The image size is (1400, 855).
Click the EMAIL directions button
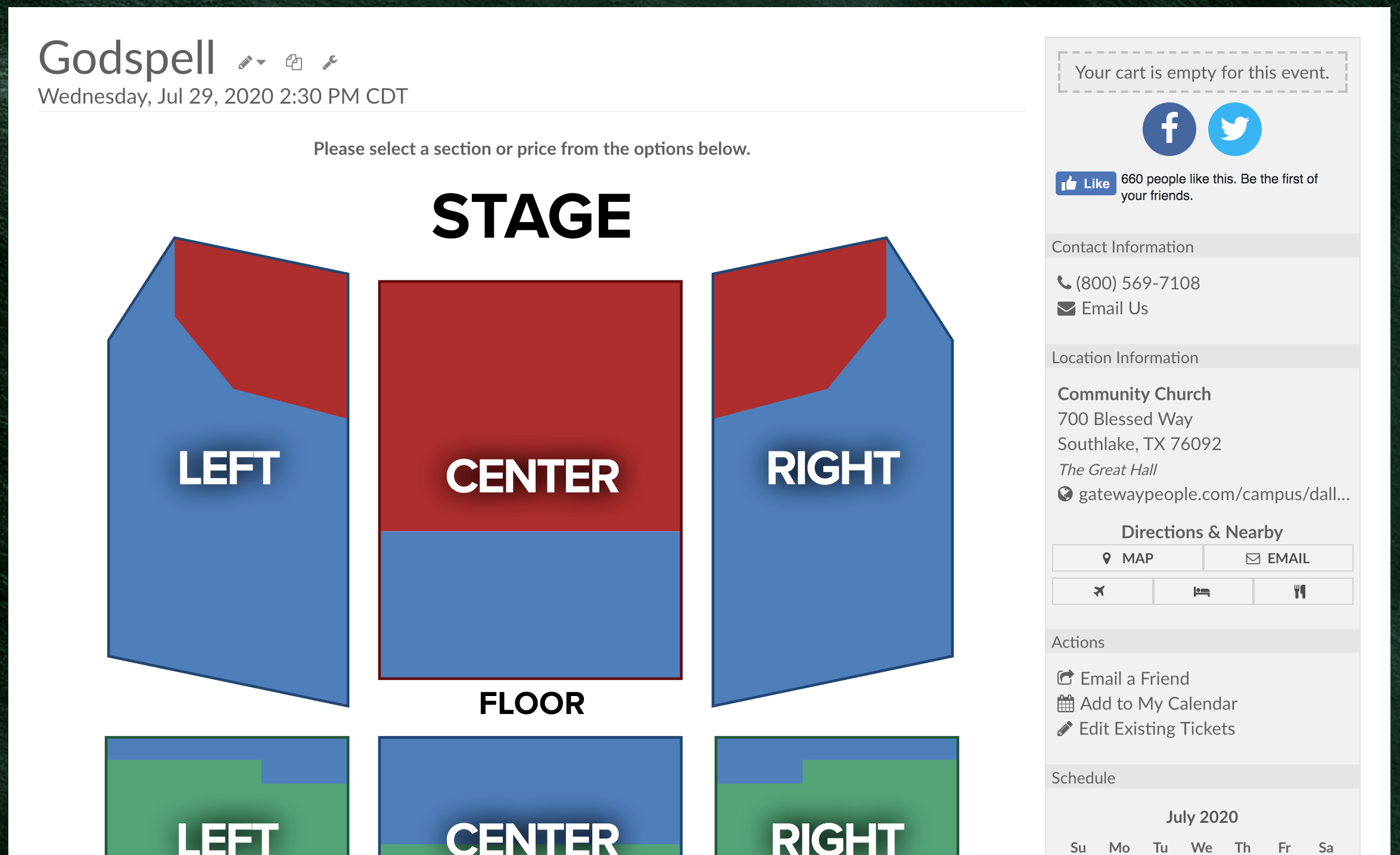pos(1278,558)
